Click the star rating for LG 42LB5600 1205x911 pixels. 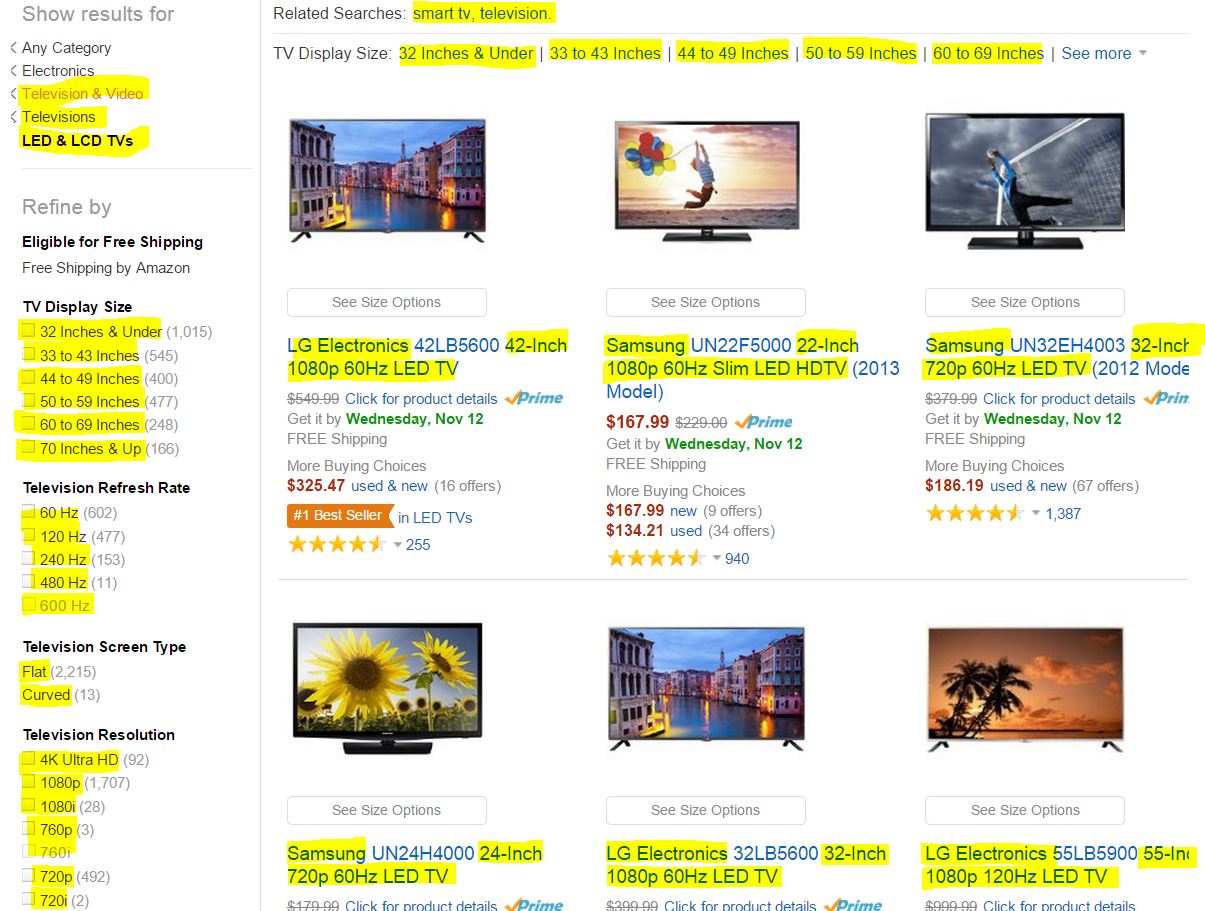(x=336, y=545)
